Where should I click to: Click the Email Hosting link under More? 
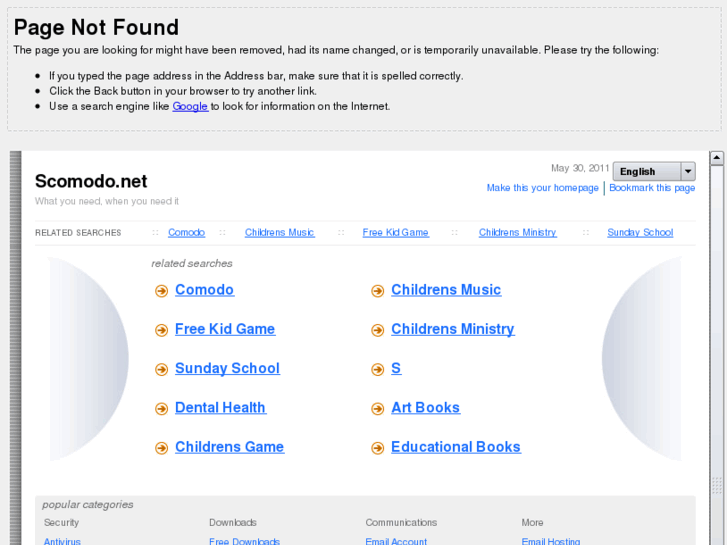[x=550, y=541]
